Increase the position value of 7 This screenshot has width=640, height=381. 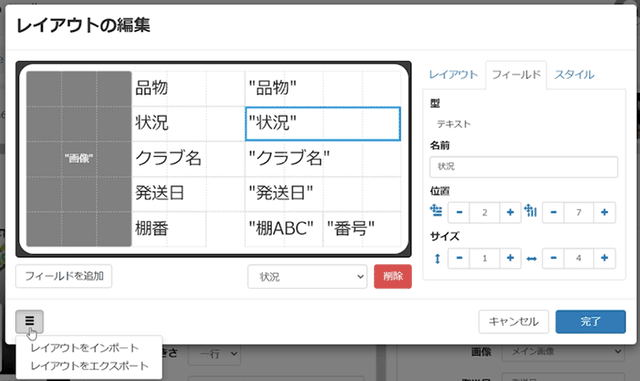[604, 212]
